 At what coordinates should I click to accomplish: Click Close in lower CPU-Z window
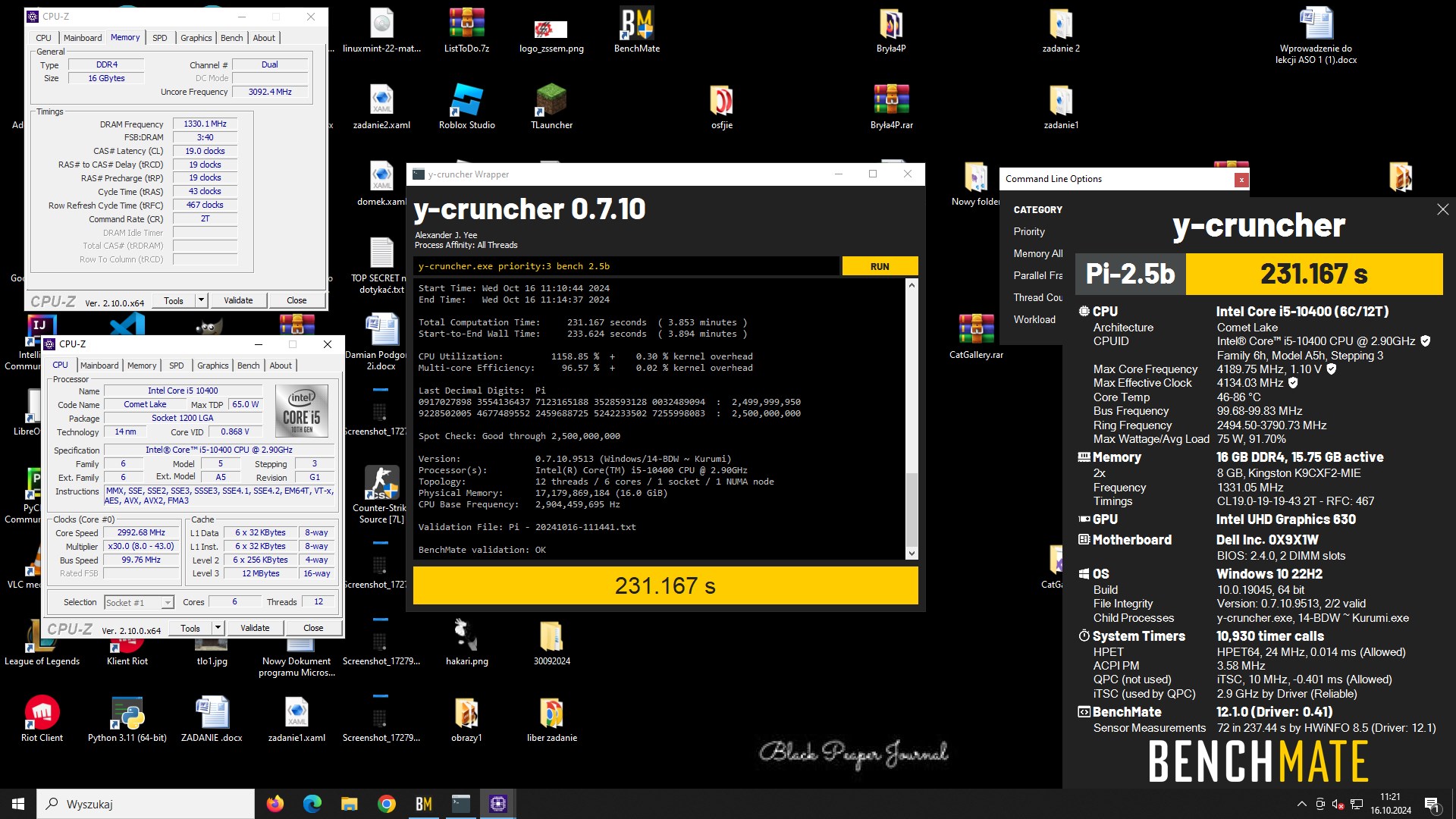(x=313, y=628)
